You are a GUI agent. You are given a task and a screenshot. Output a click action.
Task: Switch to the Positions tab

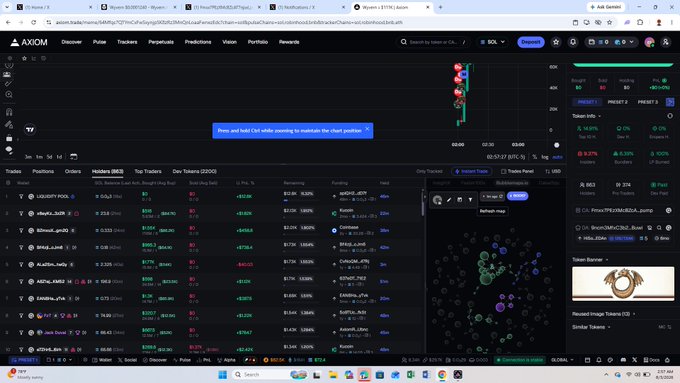pos(43,171)
